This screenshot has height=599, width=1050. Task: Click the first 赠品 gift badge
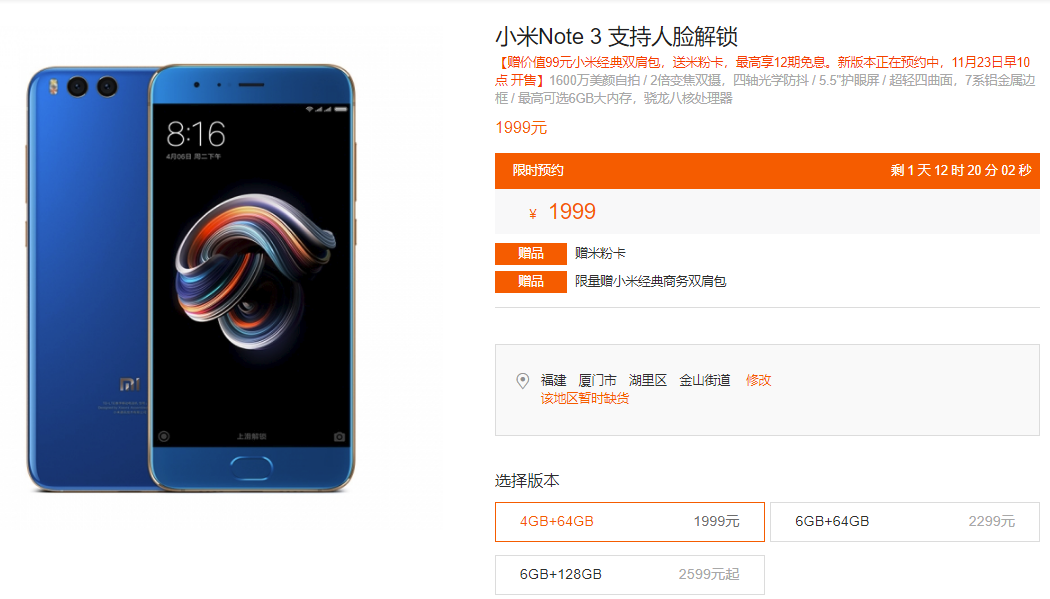point(530,254)
